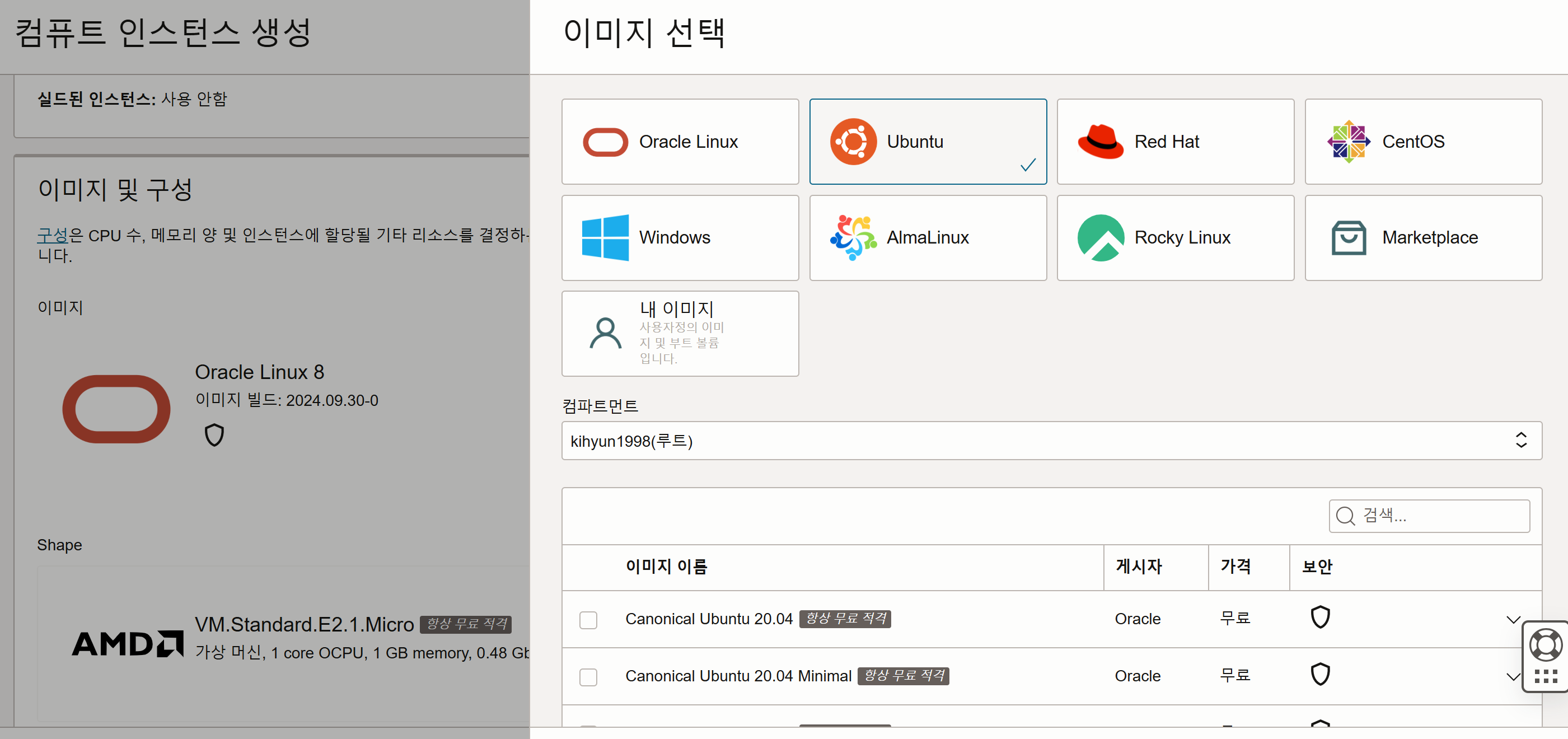Select the Oracle Linux image card
The height and width of the screenshot is (739, 1568).
[x=680, y=141]
